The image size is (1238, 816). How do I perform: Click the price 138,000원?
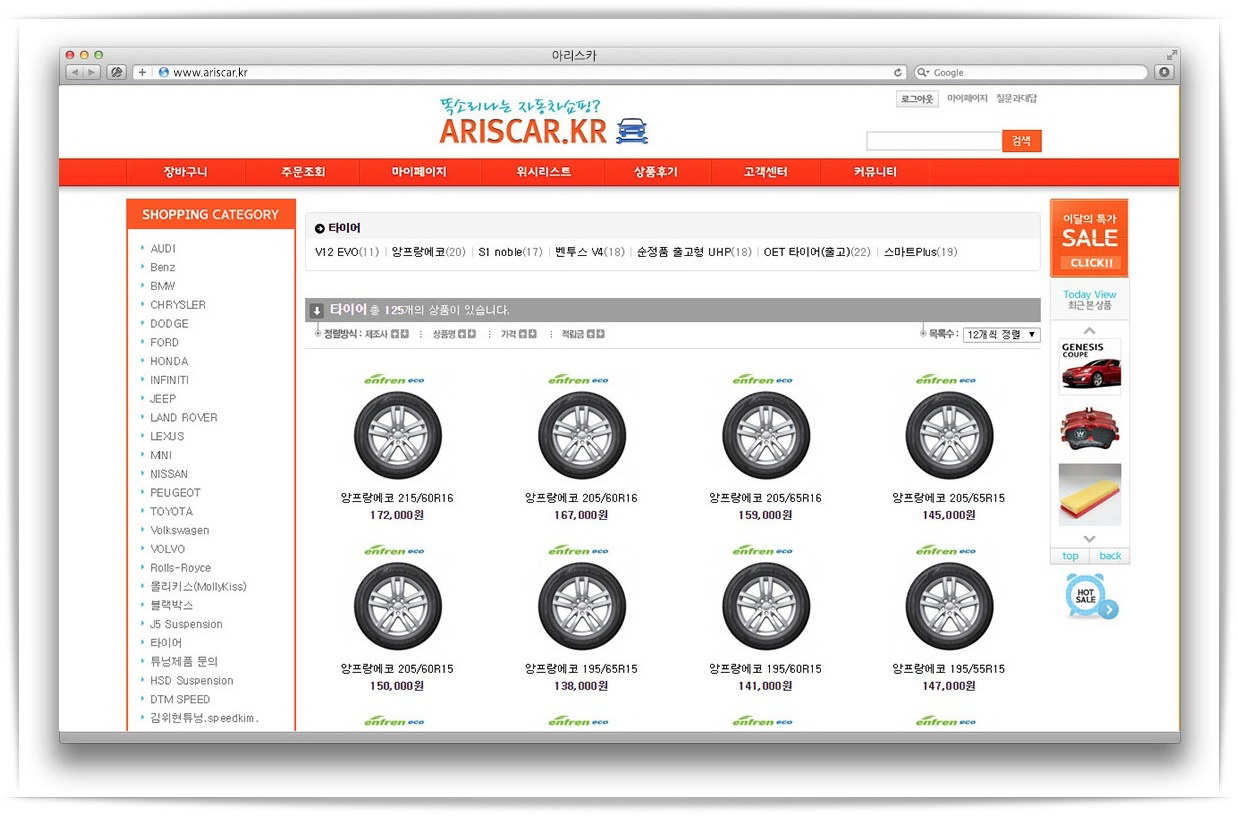tap(581, 686)
